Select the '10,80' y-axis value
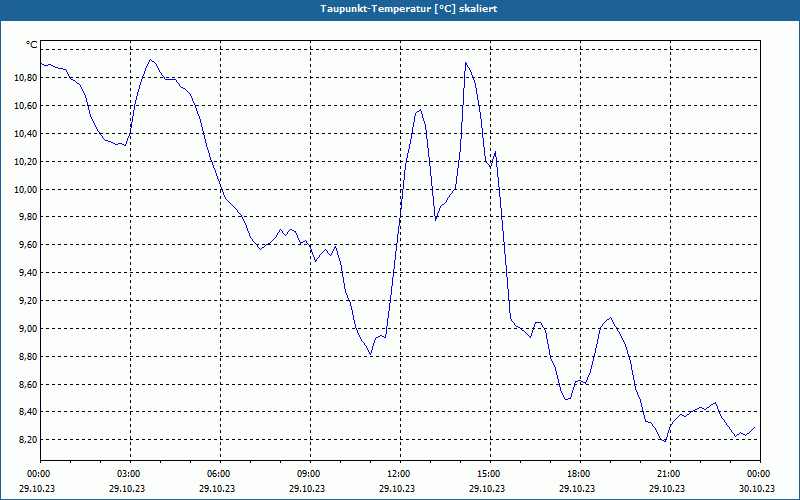The width and height of the screenshot is (800, 500). point(27,78)
